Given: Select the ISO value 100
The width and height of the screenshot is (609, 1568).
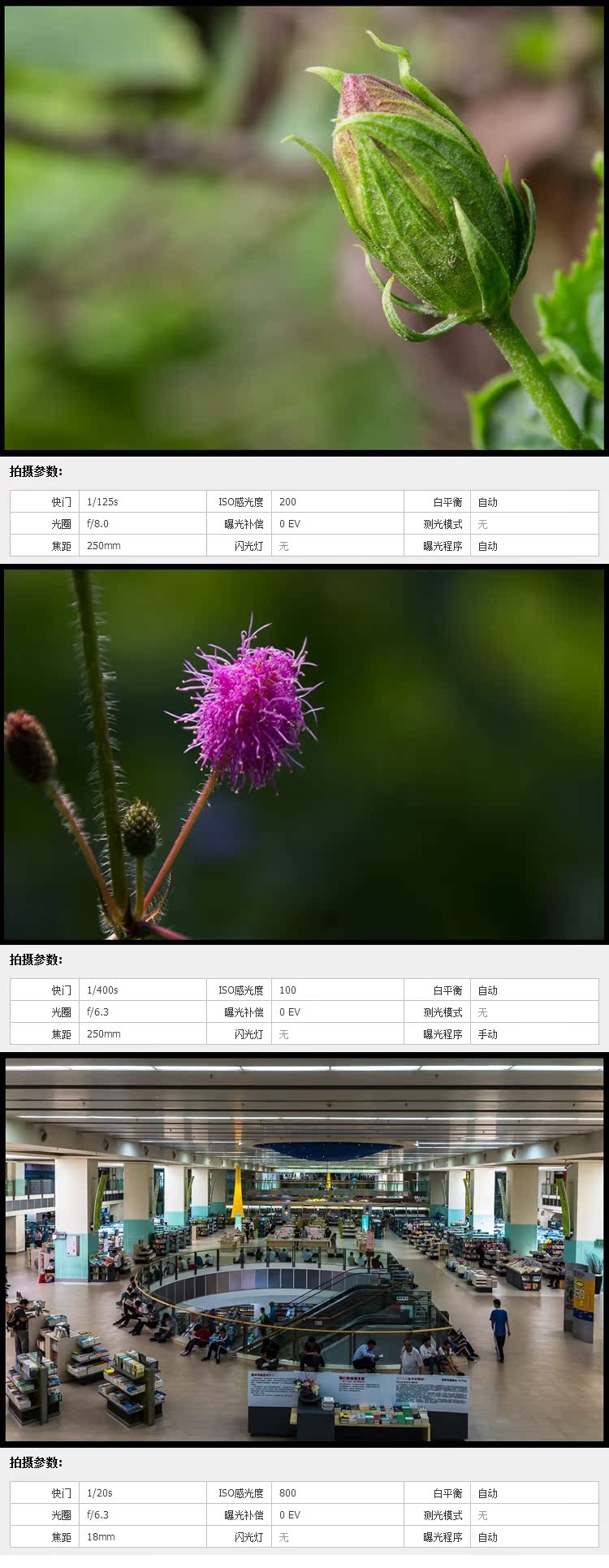Looking at the screenshot, I should pyautogui.click(x=287, y=990).
